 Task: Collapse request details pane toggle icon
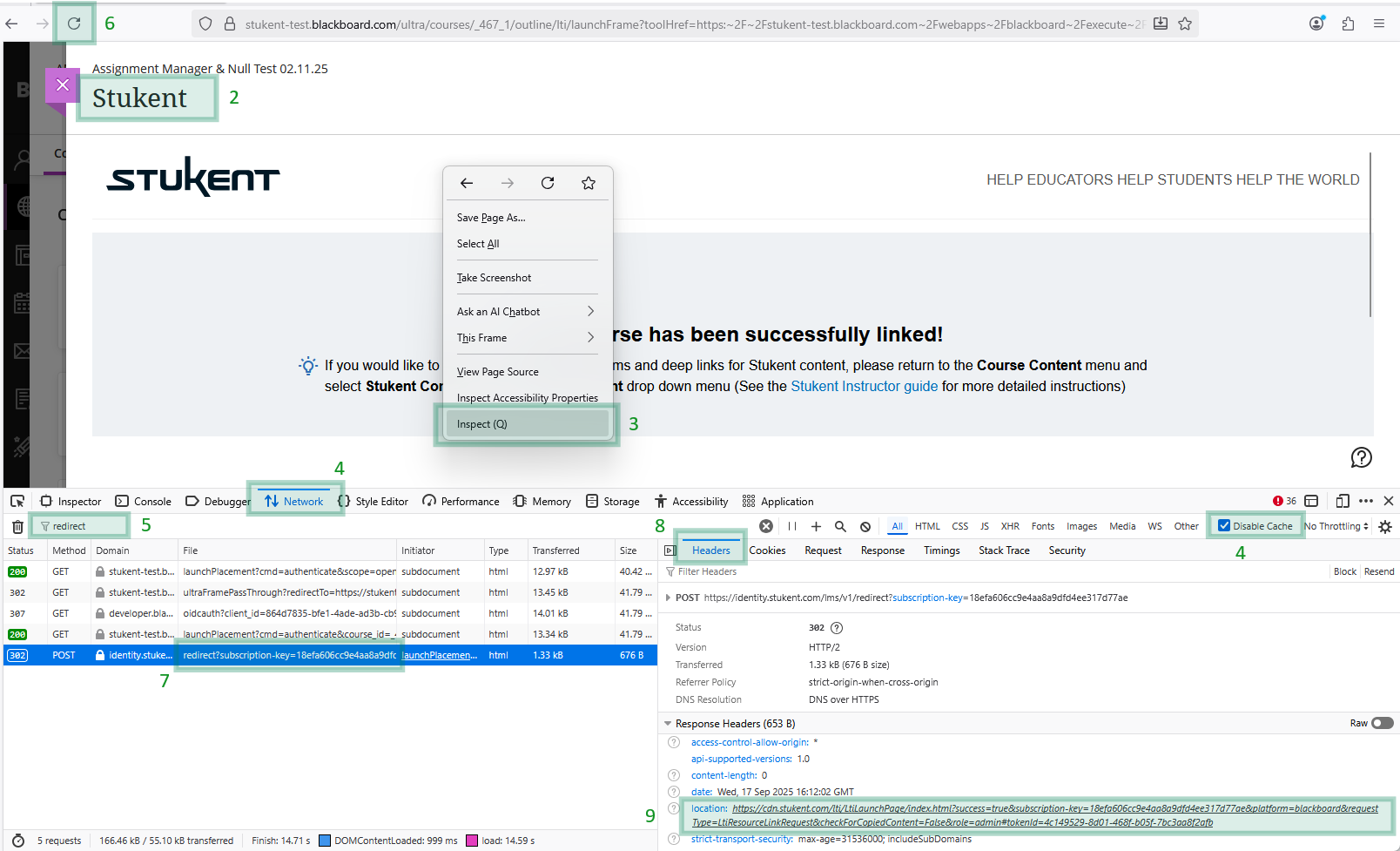tap(670, 550)
